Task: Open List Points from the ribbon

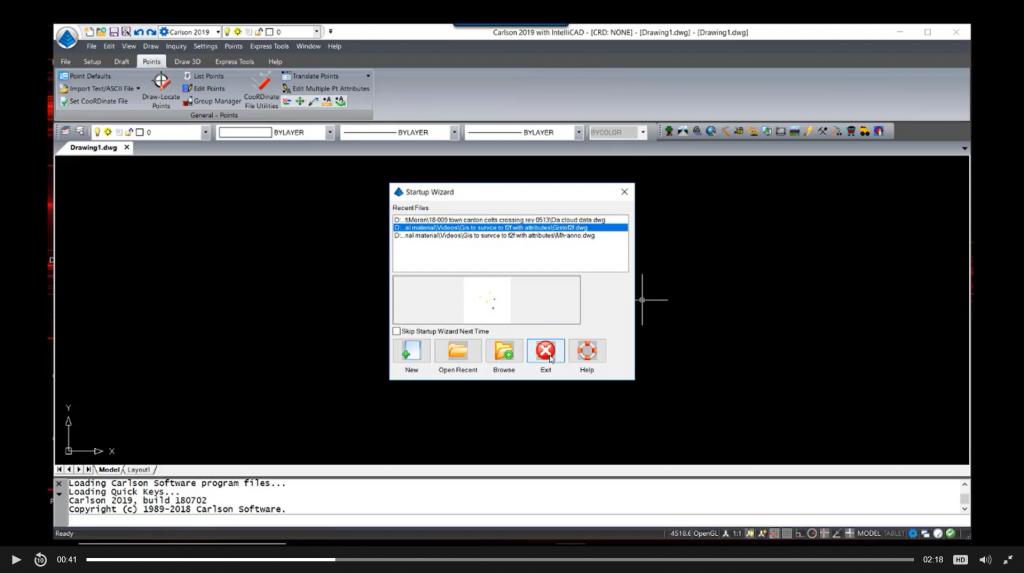Action: pos(203,76)
